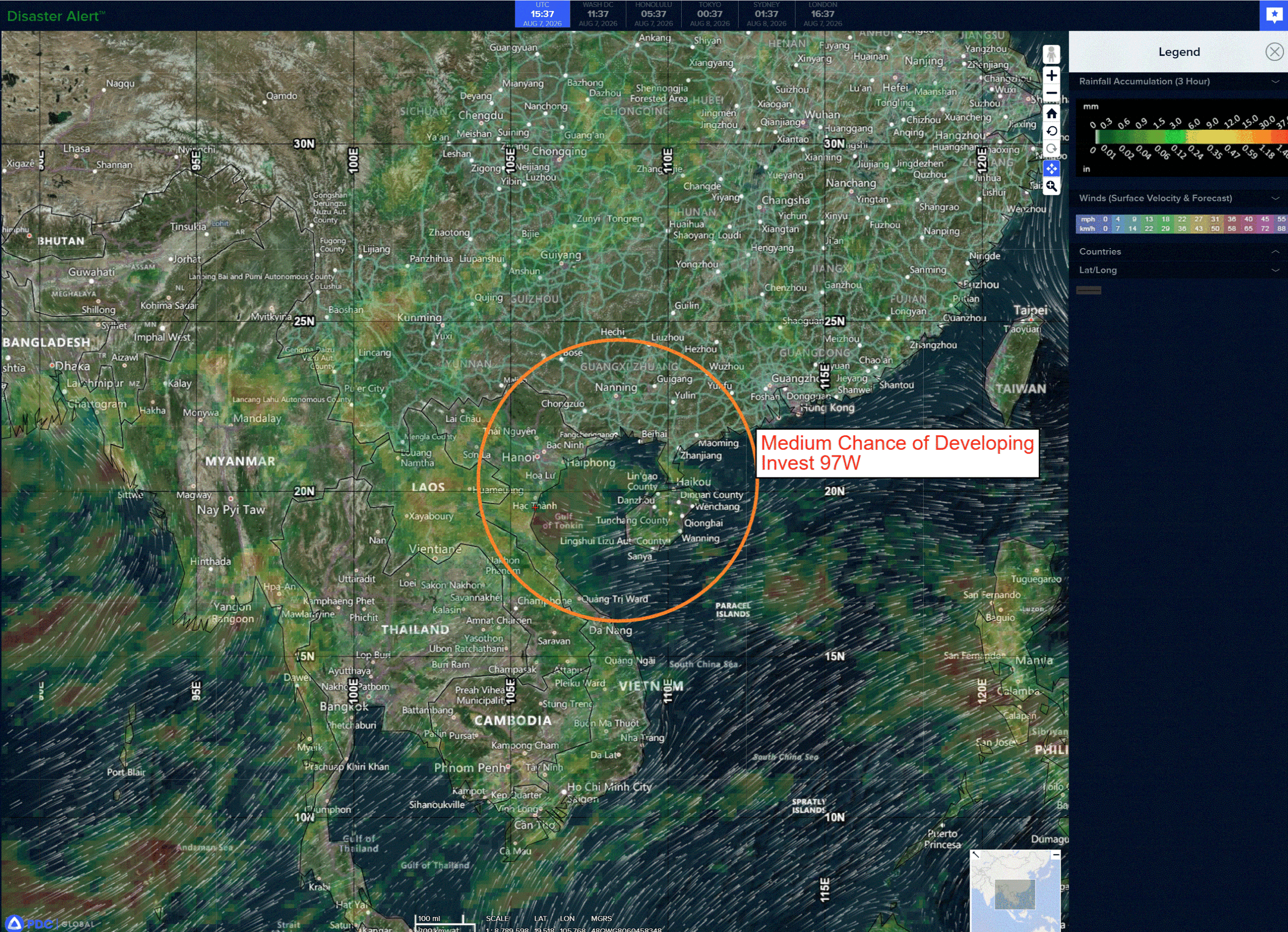Open the blue star panel icon at the top right

click(1274, 15)
